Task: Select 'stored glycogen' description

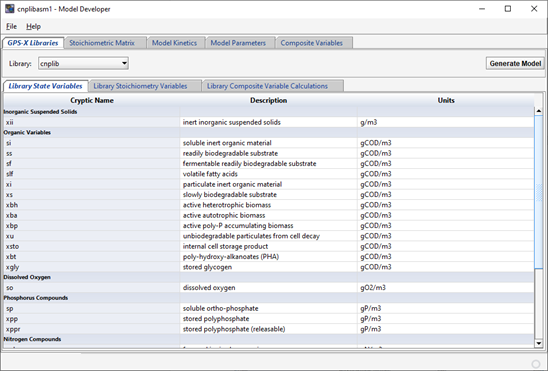Action: (x=268, y=267)
